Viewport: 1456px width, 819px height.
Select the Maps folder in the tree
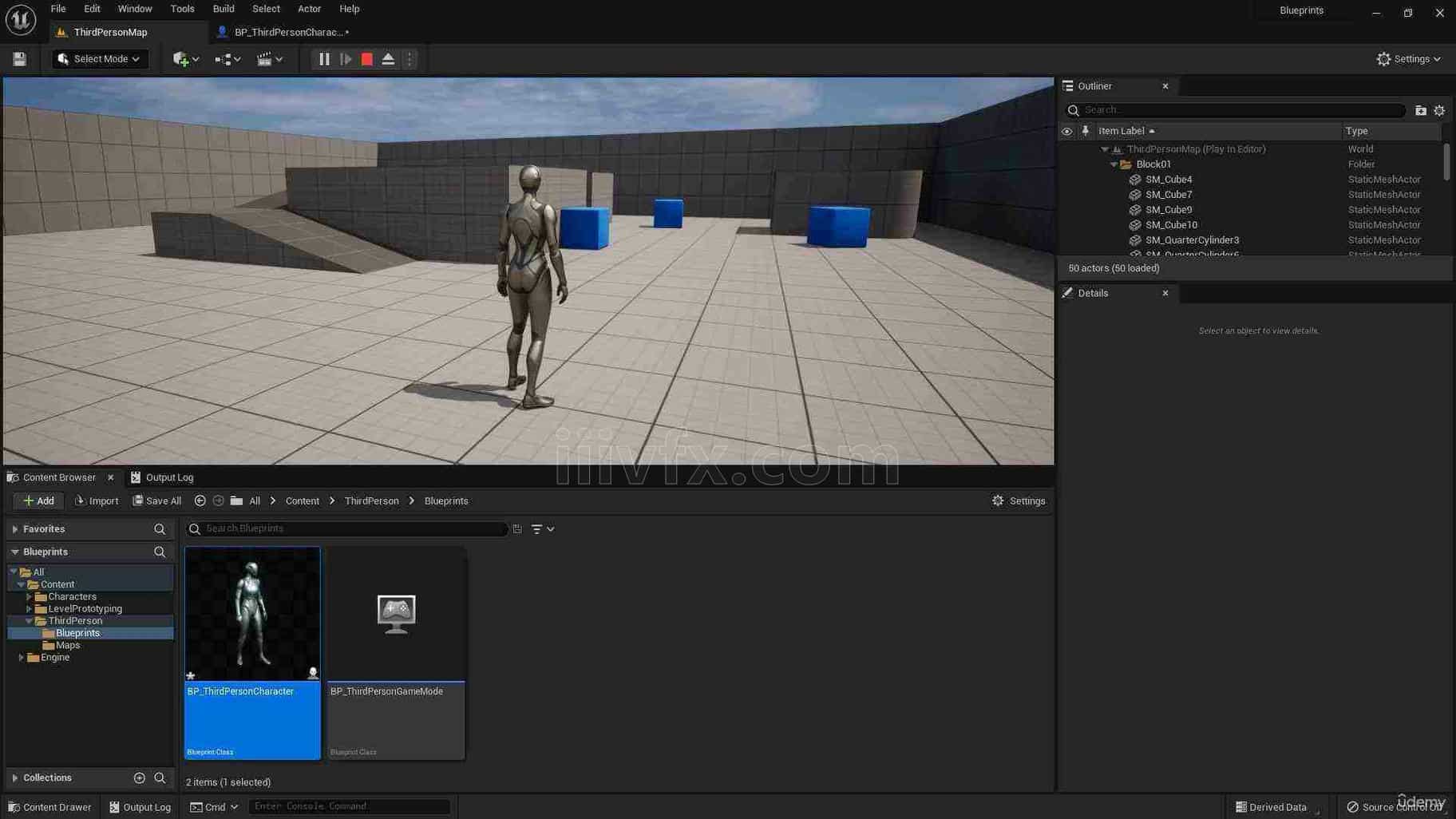pos(68,645)
